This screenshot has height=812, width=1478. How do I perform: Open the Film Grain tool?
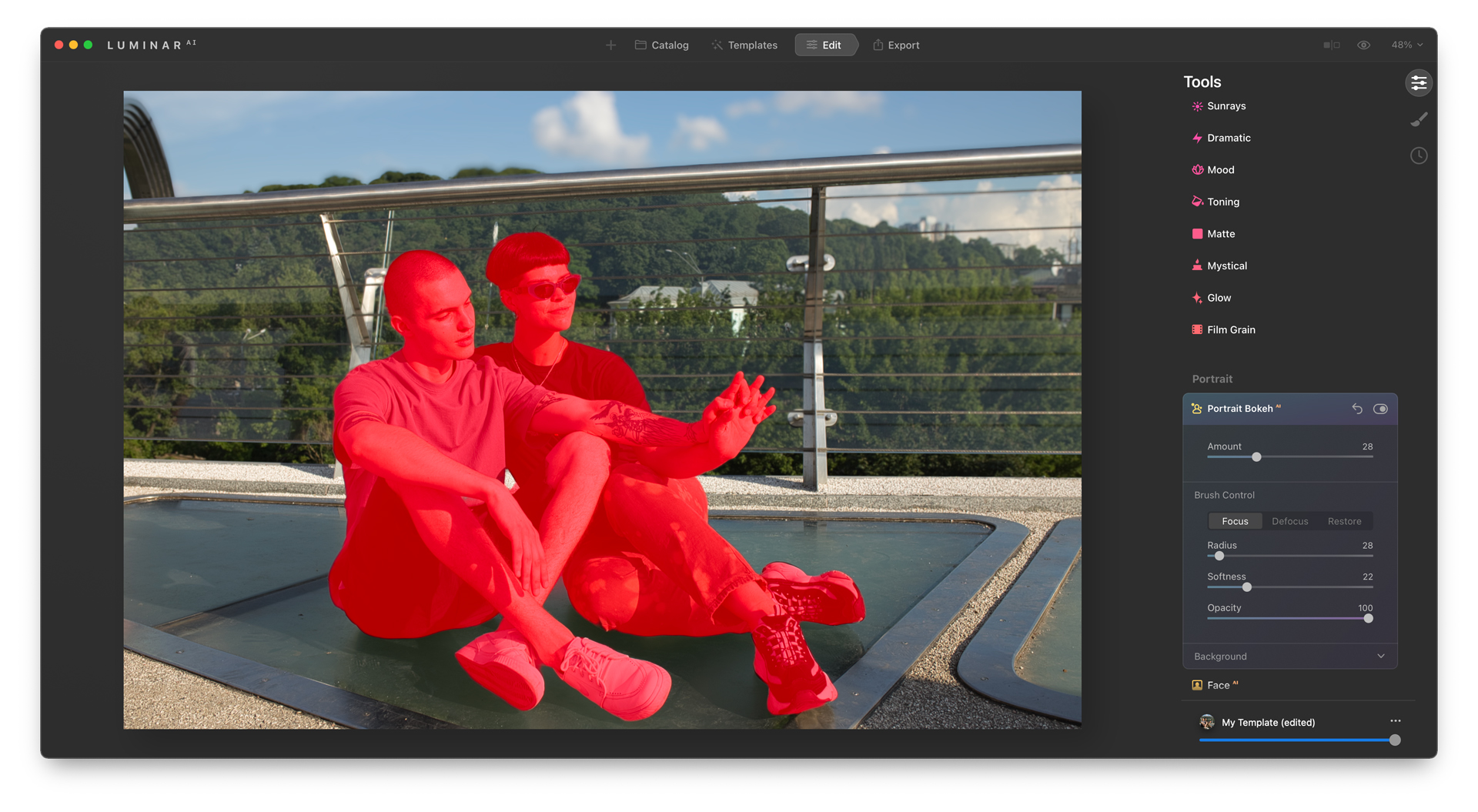pos(1231,329)
